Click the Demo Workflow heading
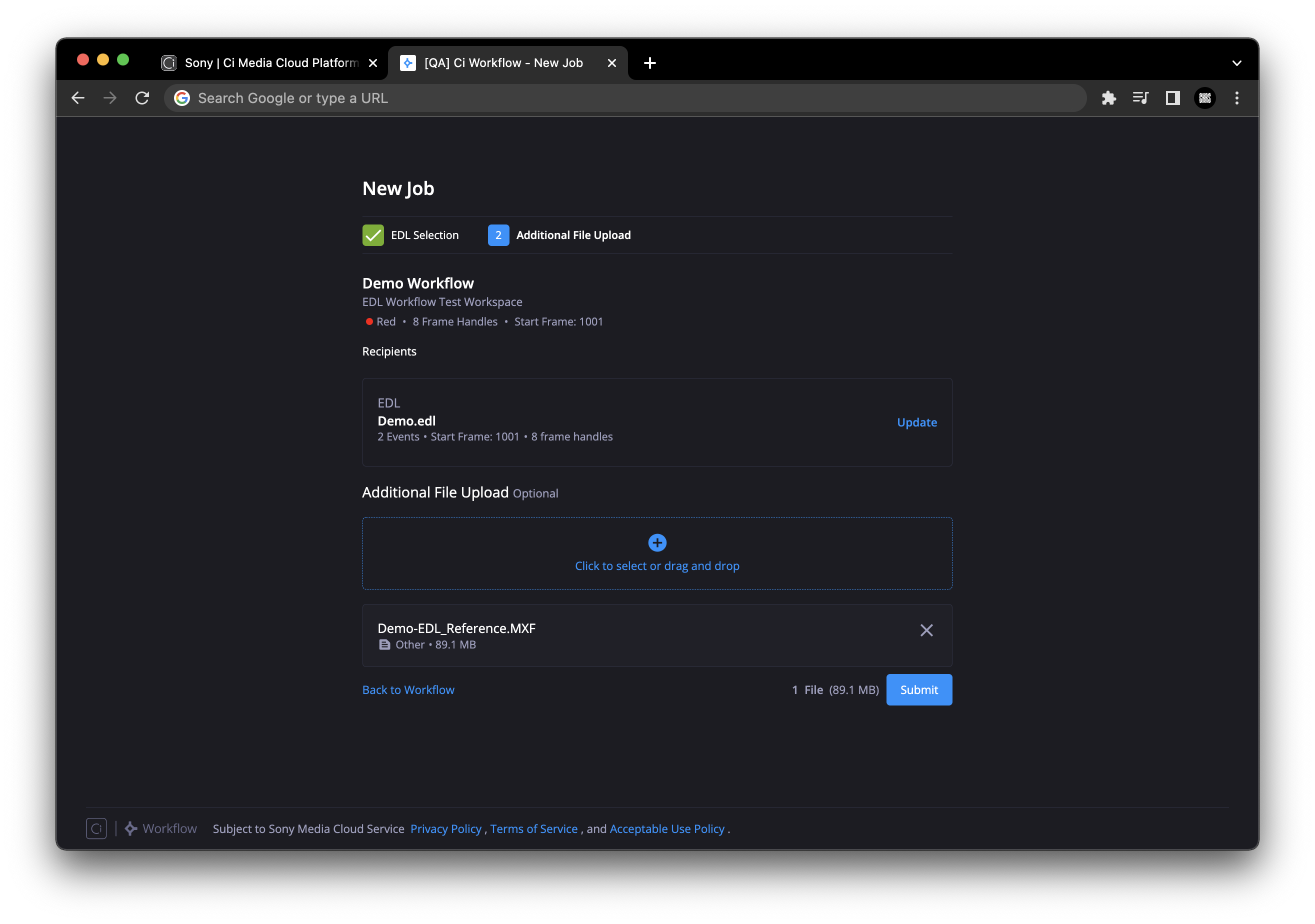 point(418,283)
